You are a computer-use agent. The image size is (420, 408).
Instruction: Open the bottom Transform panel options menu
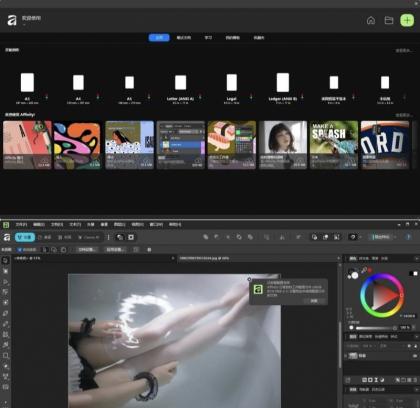[416, 389]
